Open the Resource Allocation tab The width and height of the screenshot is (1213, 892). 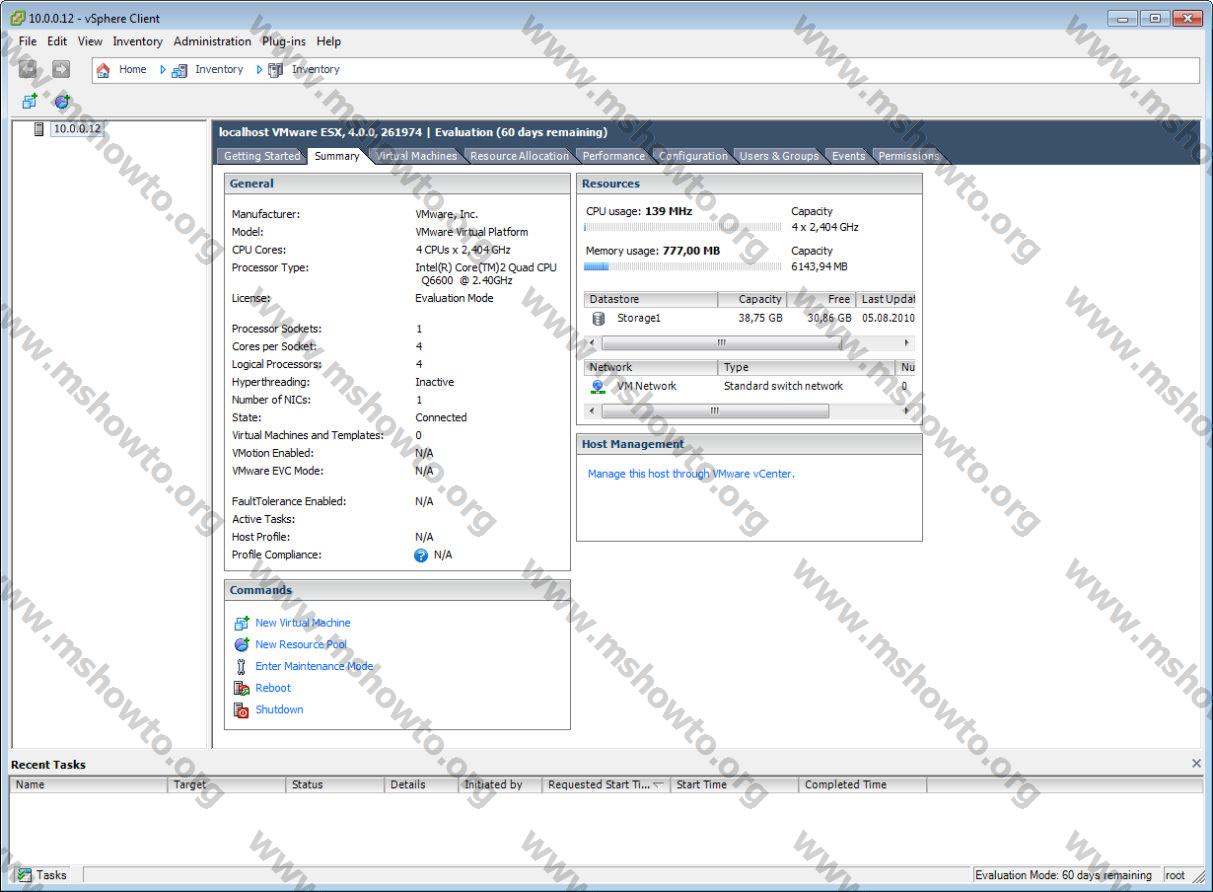pos(519,156)
